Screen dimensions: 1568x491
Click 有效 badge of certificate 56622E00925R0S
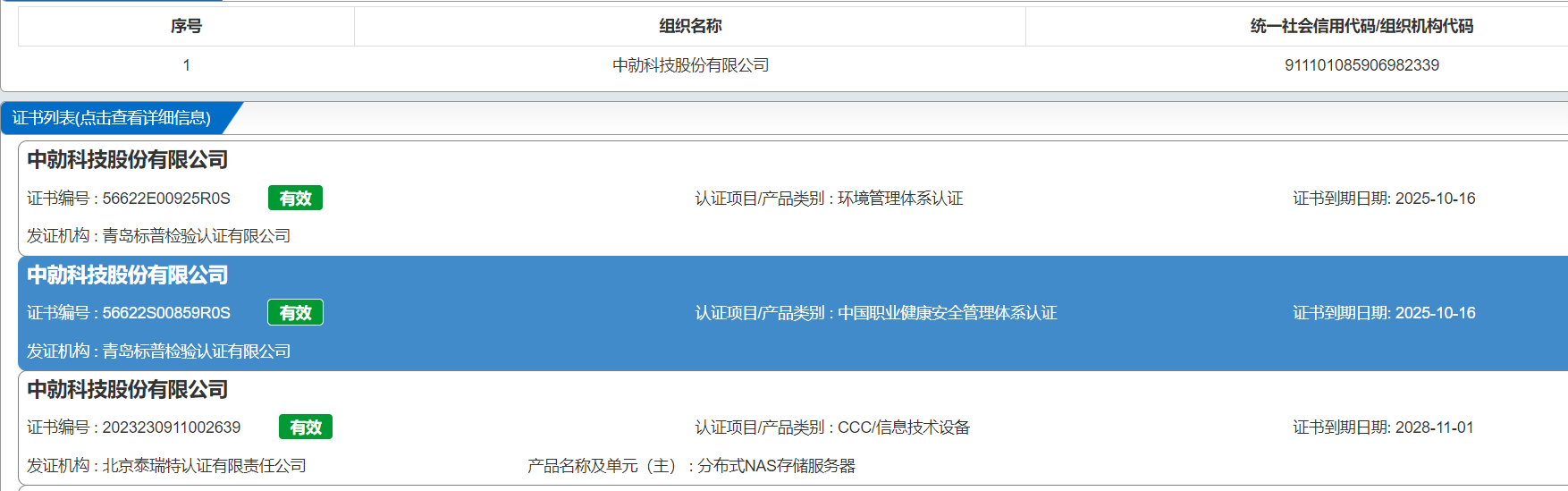click(295, 199)
